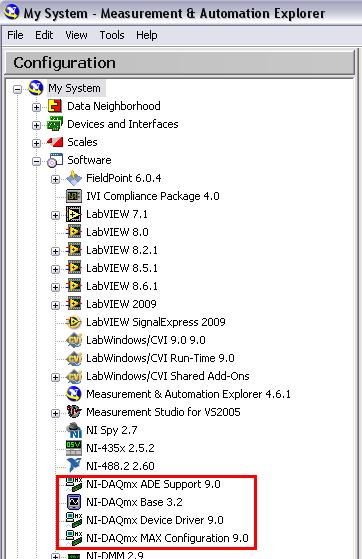The width and height of the screenshot is (362, 559).
Task: Expand Measurement Studio for VS2005 node
Action: coord(55,413)
